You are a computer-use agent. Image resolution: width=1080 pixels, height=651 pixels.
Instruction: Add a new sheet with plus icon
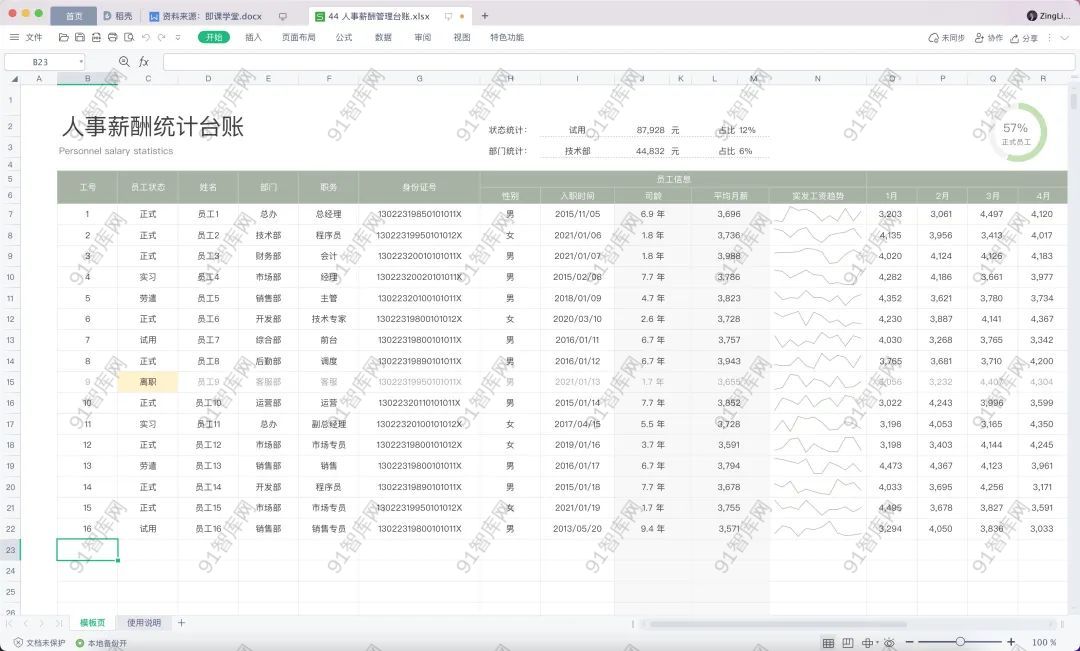pyautogui.click(x=181, y=623)
